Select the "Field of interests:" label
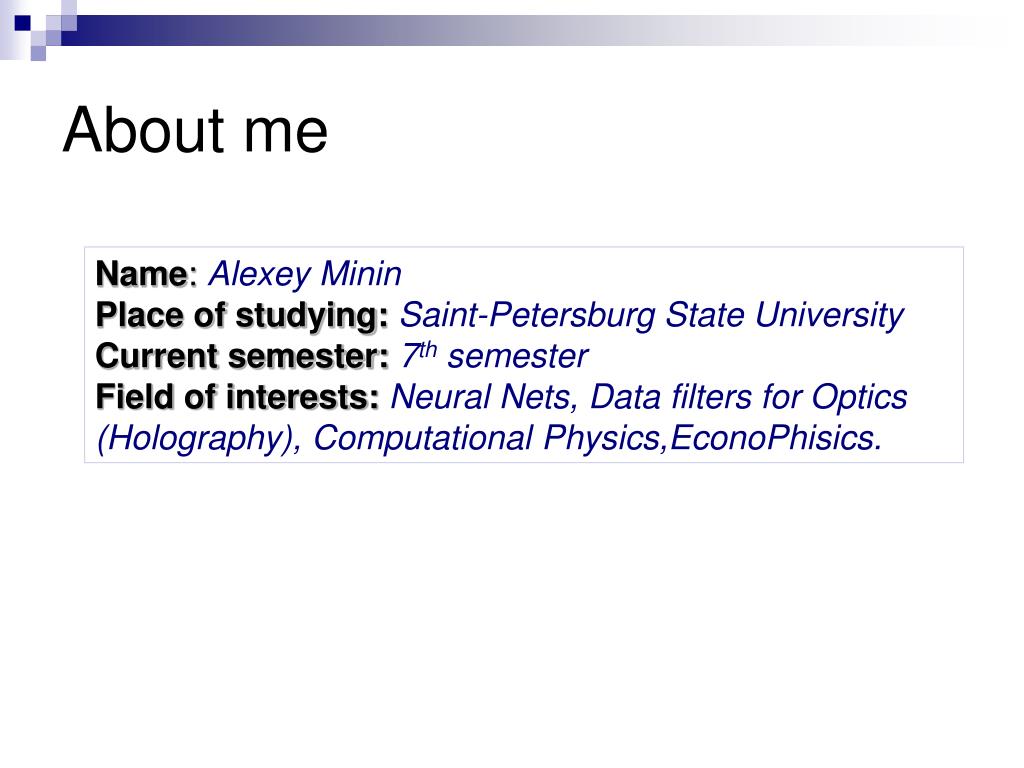Image resolution: width=1024 pixels, height=768 pixels. click(237, 397)
